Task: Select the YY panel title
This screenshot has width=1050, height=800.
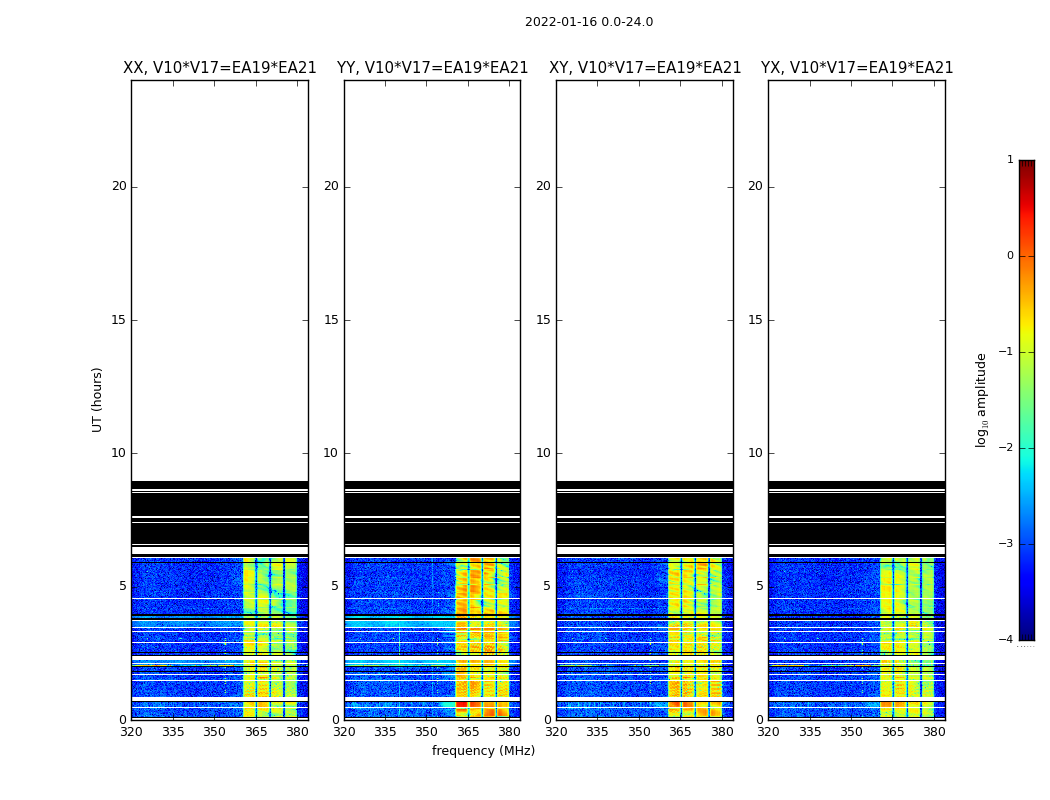Action: tap(432, 68)
